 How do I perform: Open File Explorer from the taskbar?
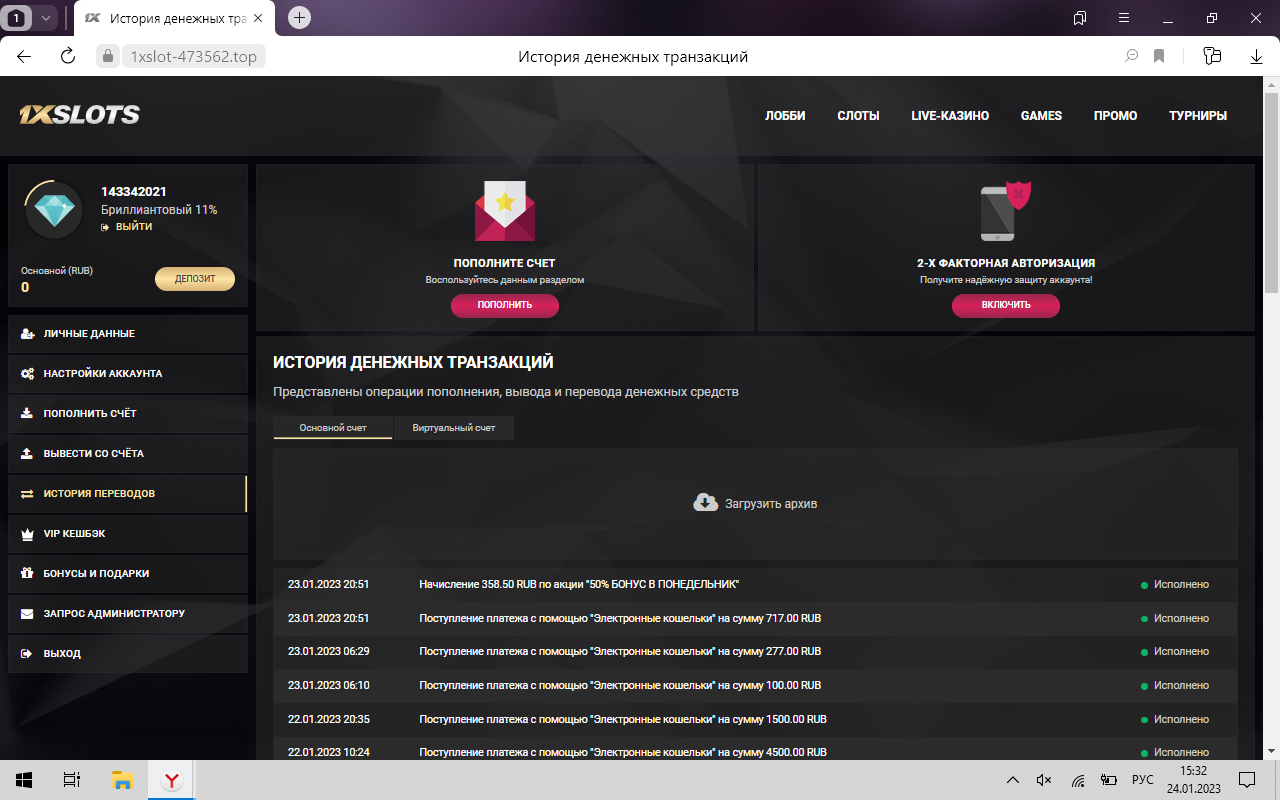[x=122, y=780]
